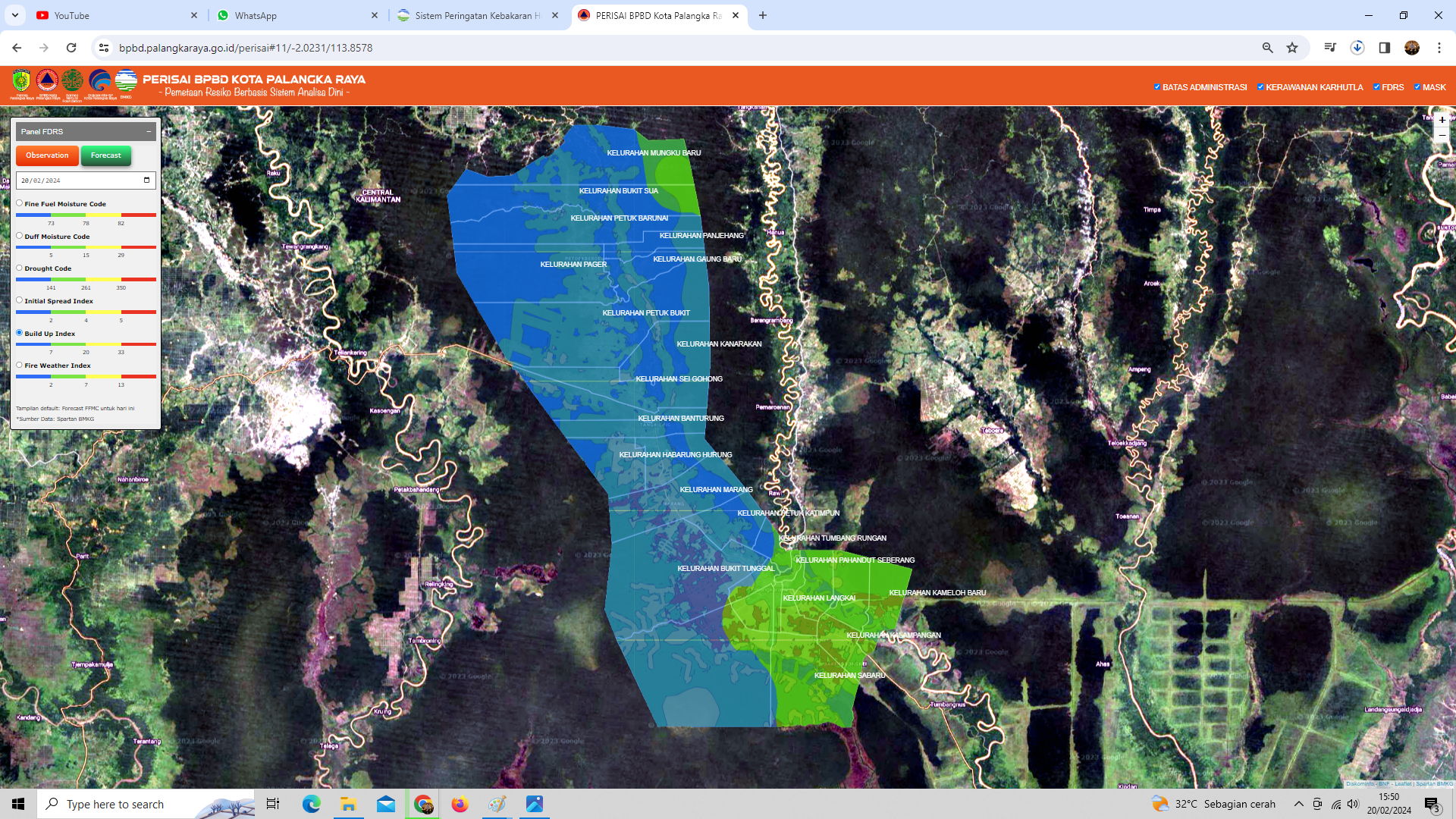Click Fine Fuel Moisture Code color legend bar

coord(86,215)
